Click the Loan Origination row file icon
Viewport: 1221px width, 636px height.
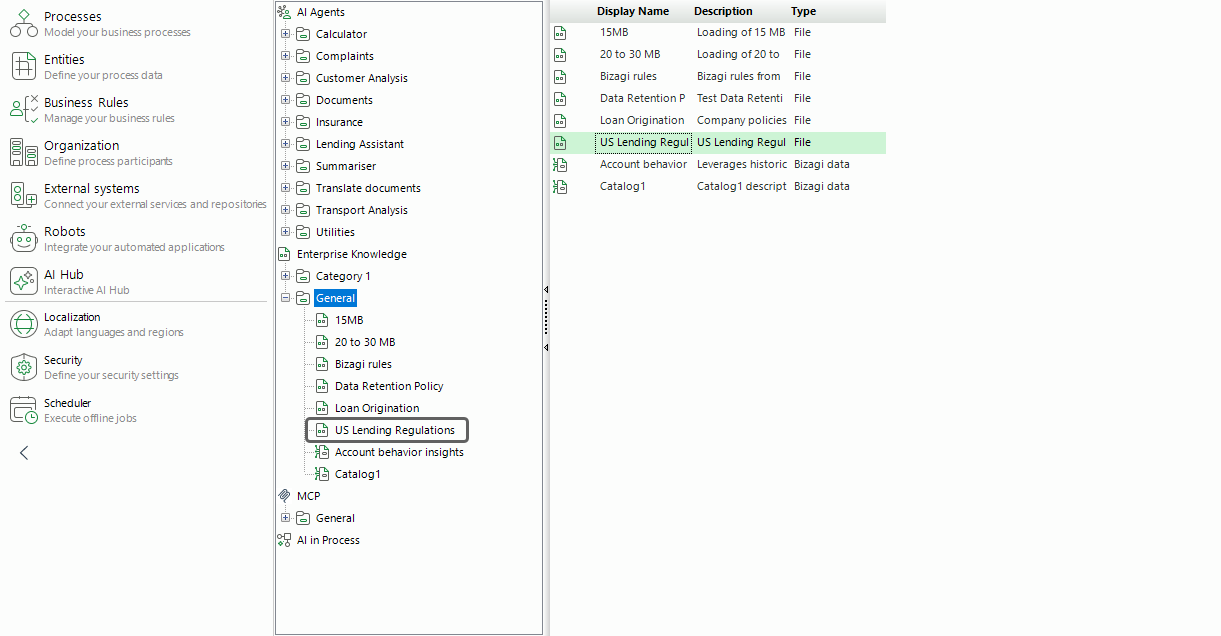coord(560,120)
